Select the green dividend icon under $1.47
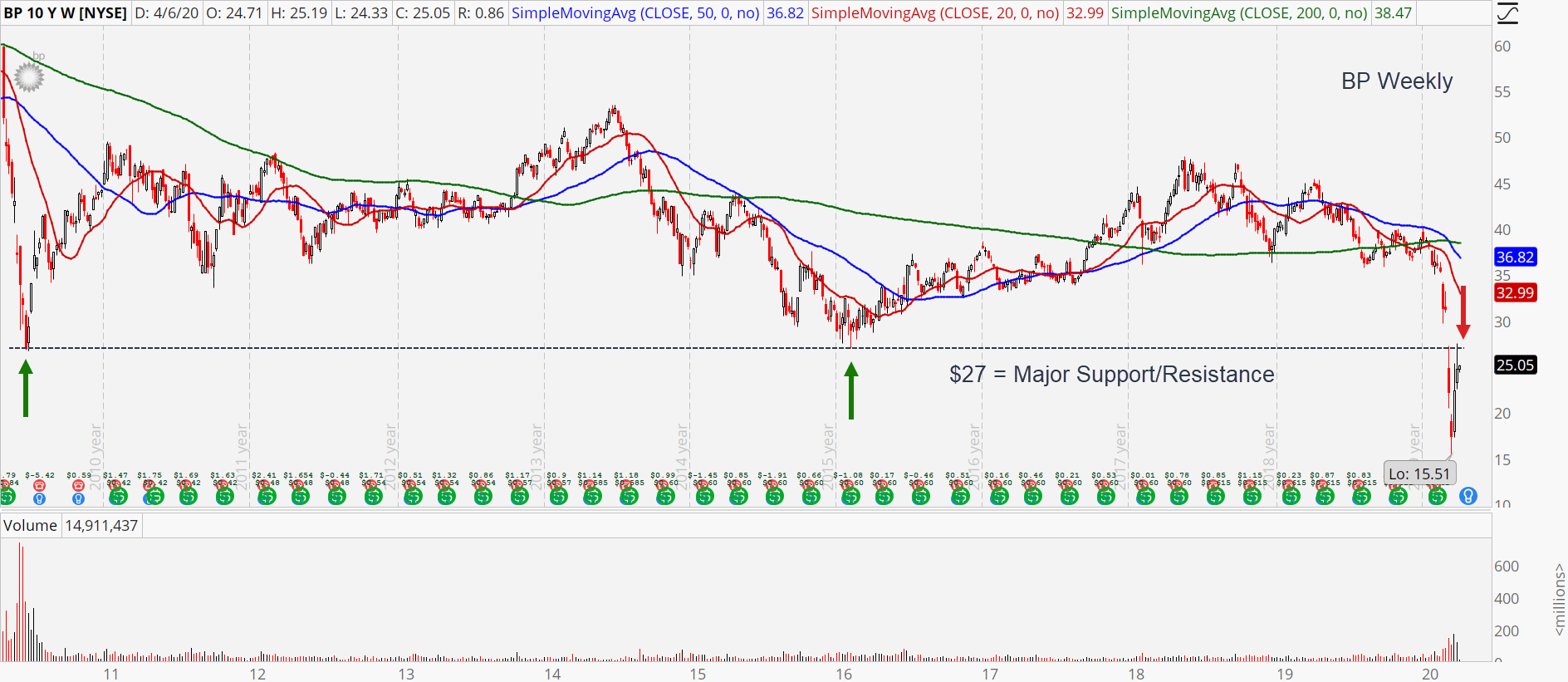The height and width of the screenshot is (682, 1568). [118, 497]
